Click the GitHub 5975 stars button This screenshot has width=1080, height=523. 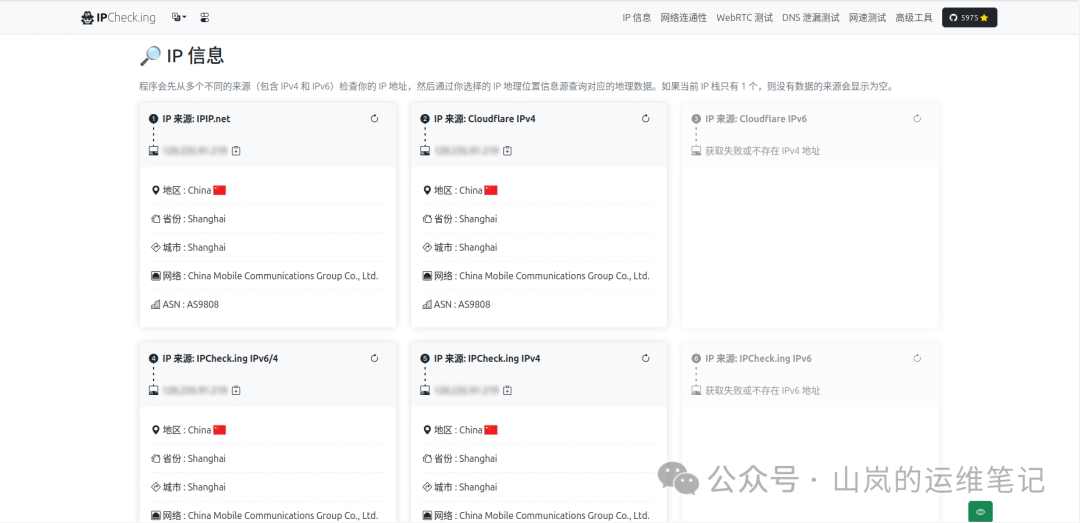click(969, 18)
